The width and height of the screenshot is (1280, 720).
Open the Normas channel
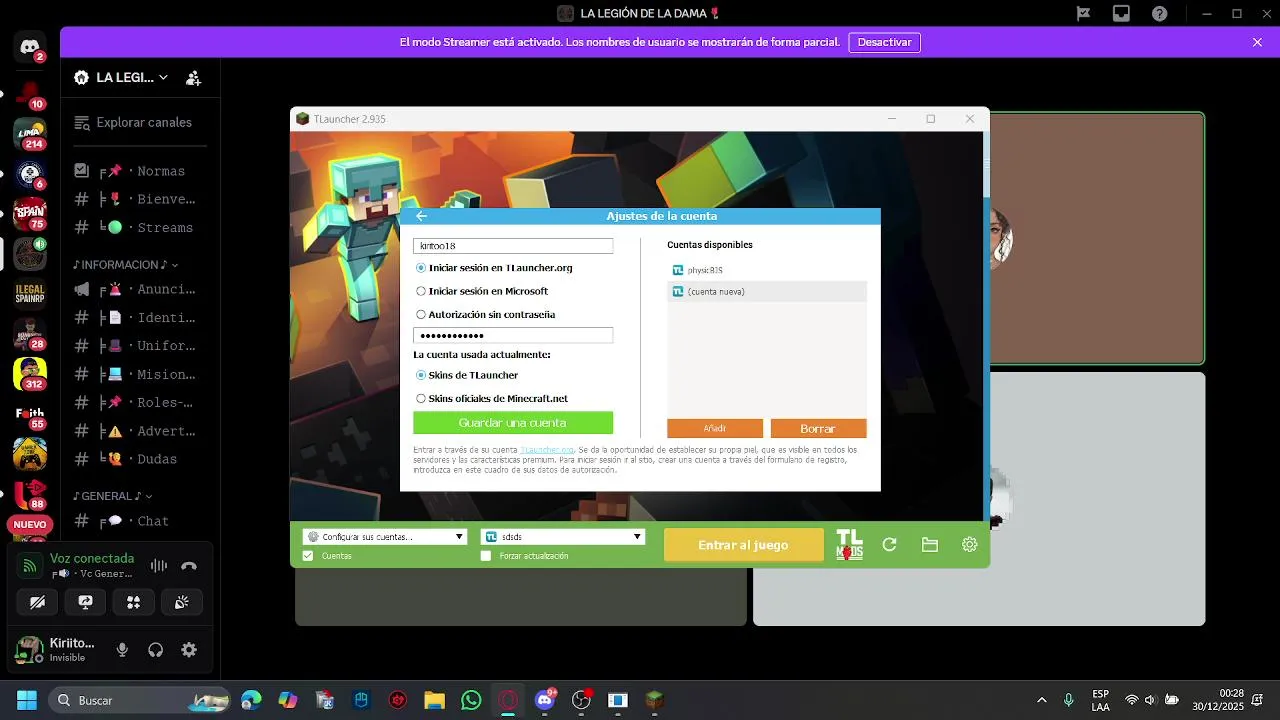140,171
